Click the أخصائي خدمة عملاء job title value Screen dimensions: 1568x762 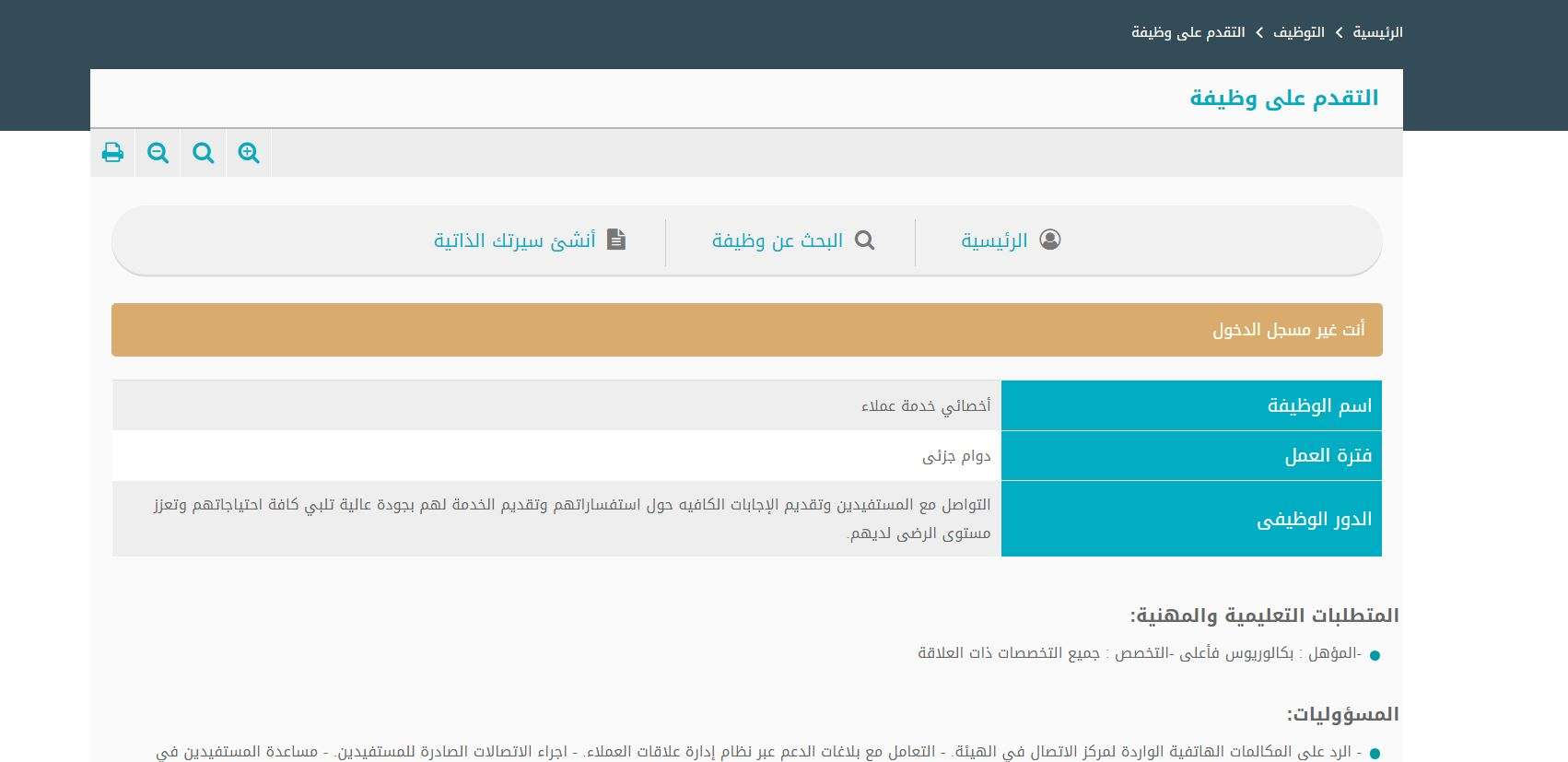[926, 405]
